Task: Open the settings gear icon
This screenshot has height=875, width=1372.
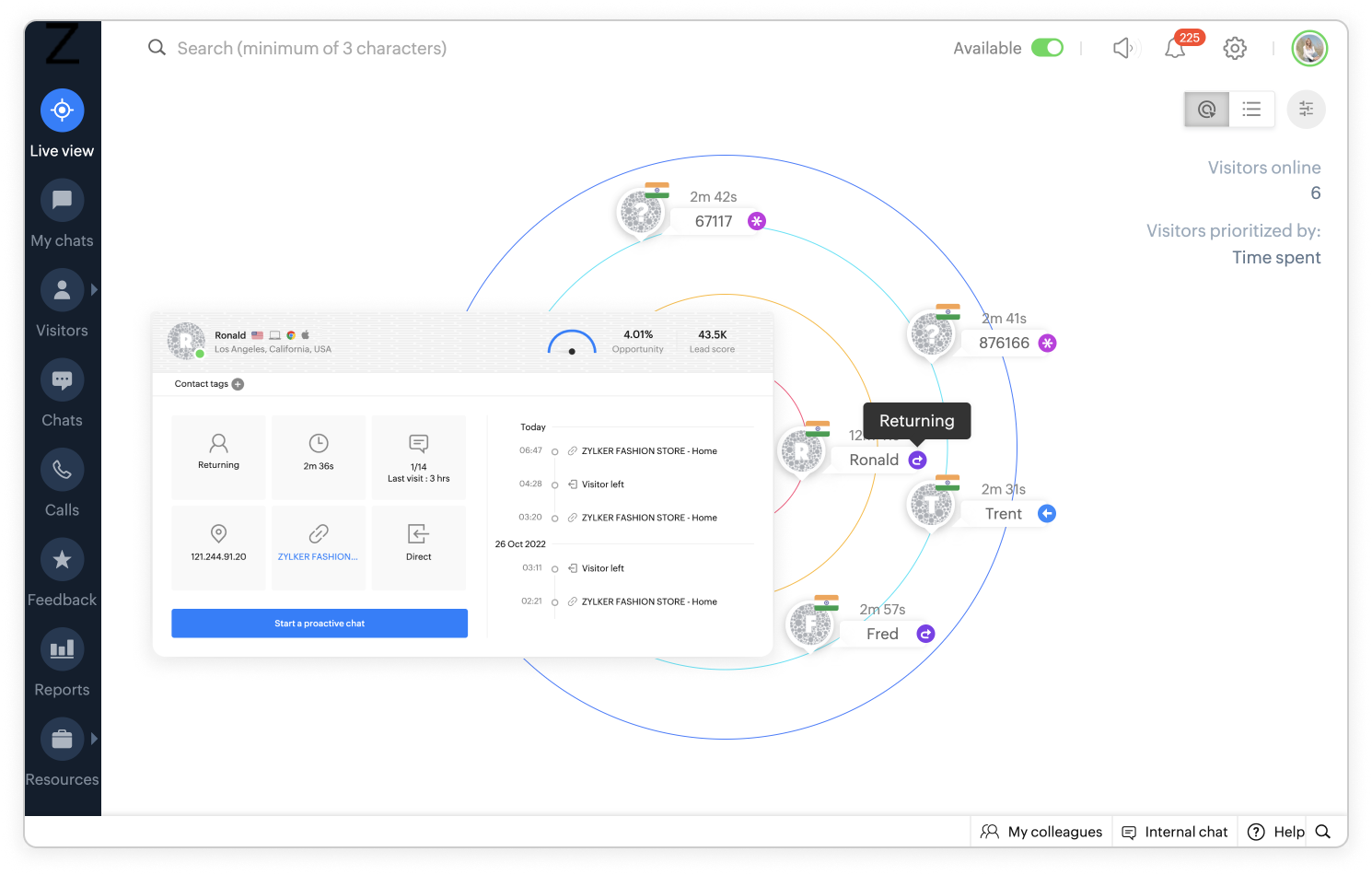Action: click(1235, 48)
